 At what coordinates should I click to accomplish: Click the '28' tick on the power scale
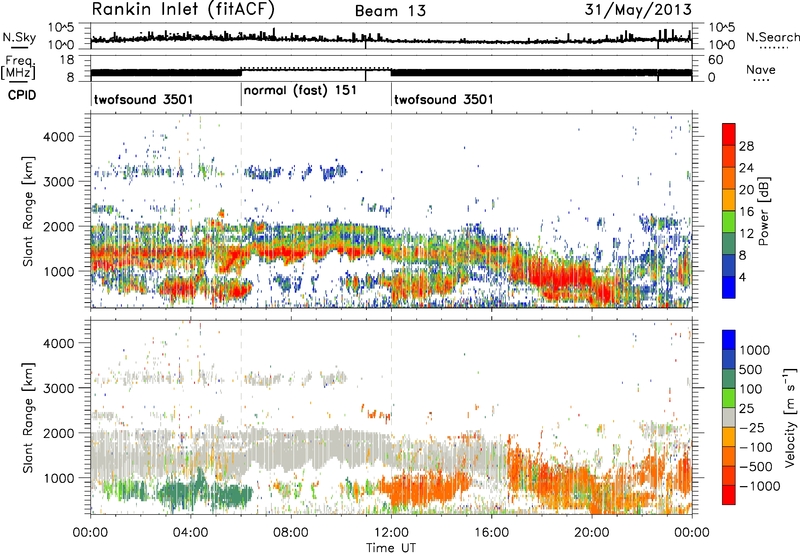coord(746,146)
